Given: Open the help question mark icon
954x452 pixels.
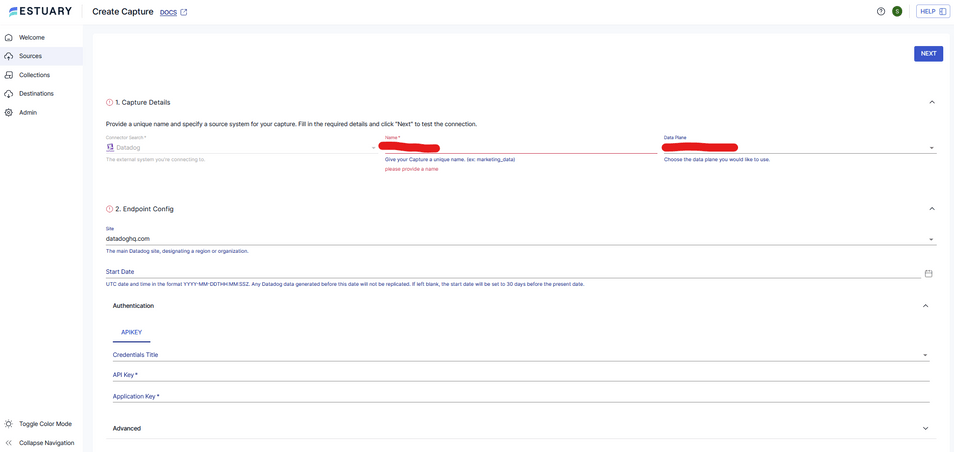Looking at the screenshot, I should [x=881, y=12].
